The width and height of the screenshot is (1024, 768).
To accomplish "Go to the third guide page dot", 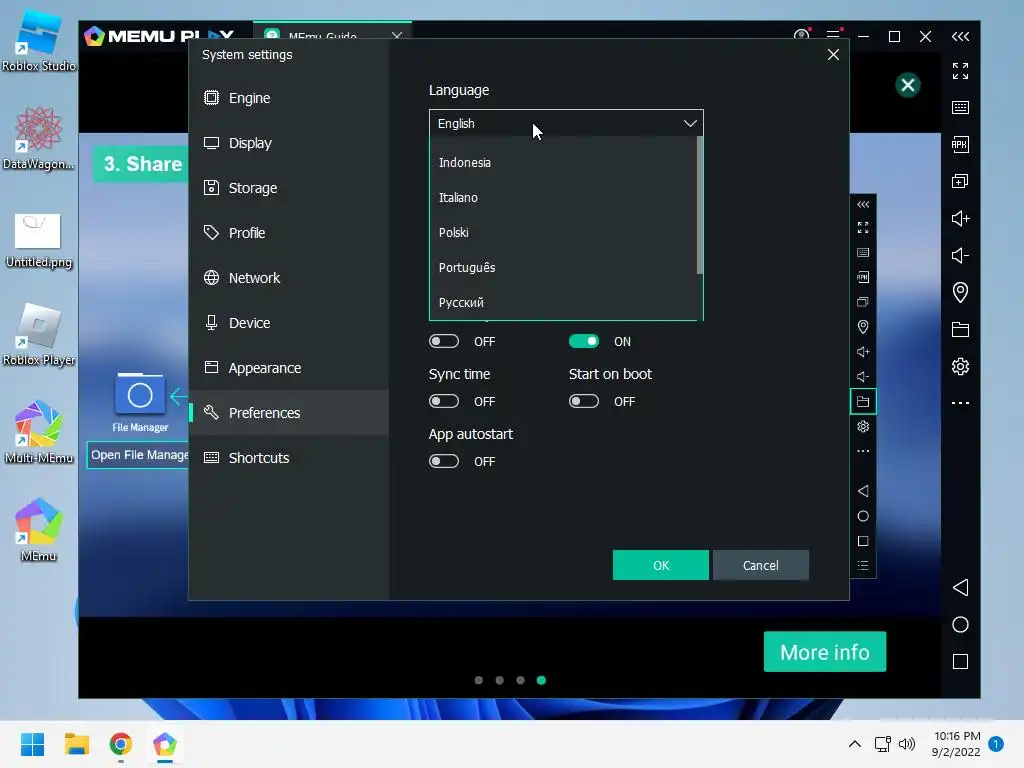I will click(520, 680).
